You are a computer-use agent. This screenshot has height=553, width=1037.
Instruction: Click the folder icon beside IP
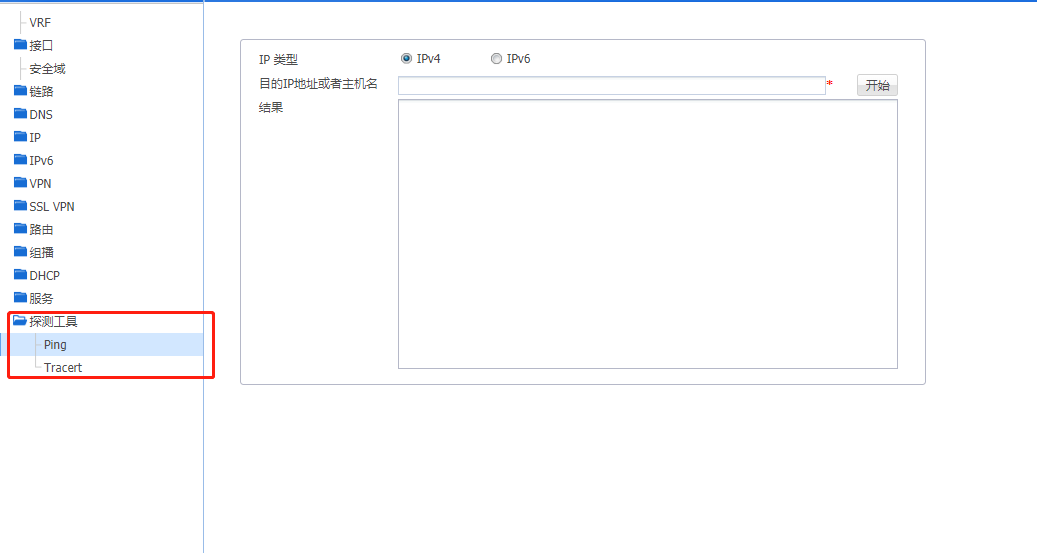pos(21,137)
